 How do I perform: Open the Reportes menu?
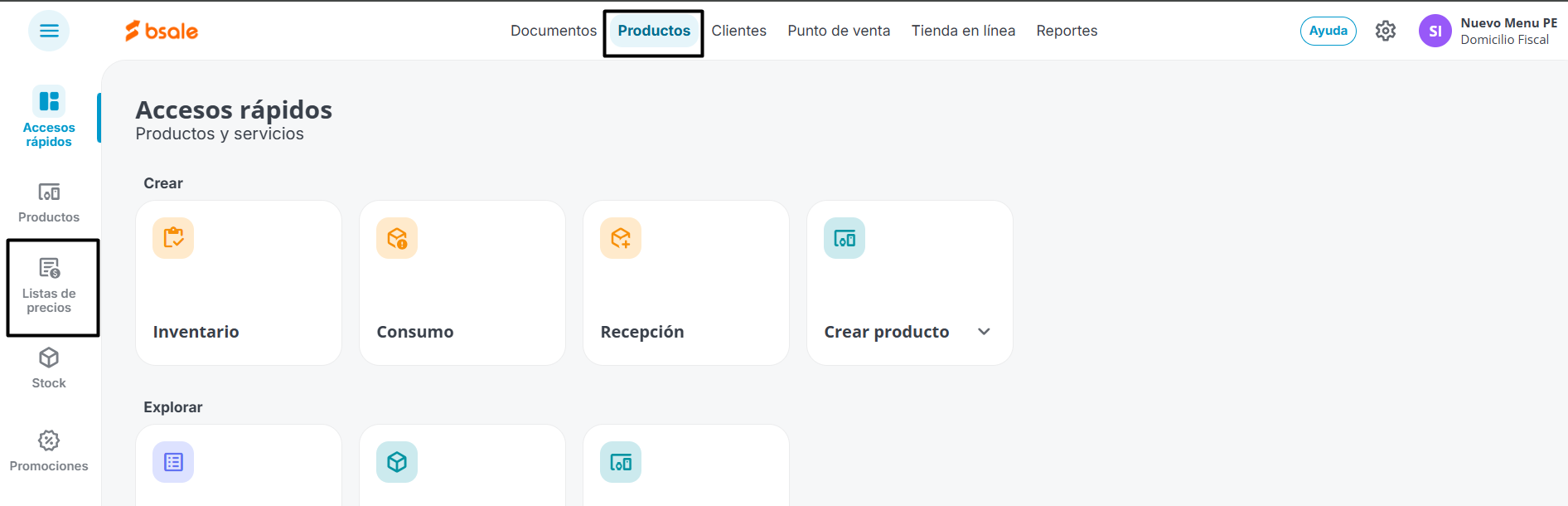pyautogui.click(x=1067, y=31)
